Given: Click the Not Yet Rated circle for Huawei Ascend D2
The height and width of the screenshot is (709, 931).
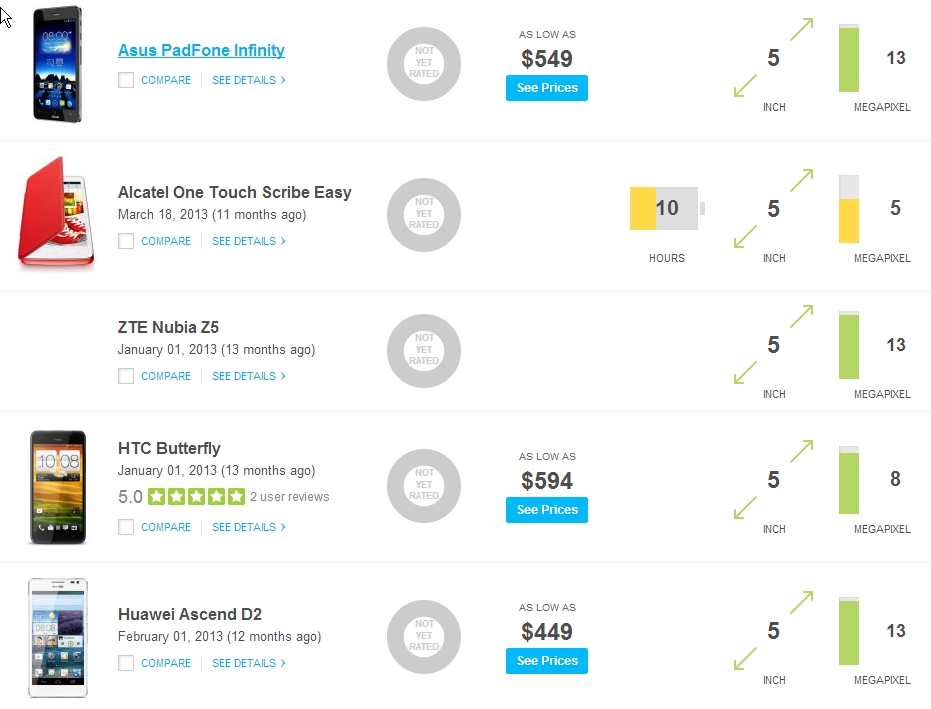Looking at the screenshot, I should click(x=424, y=637).
